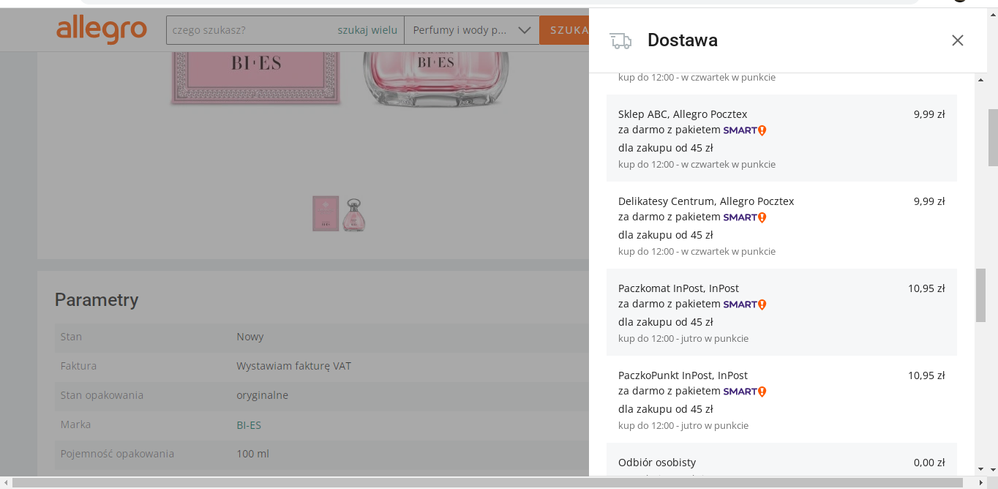998x489 pixels.
Task: Click the 'Nowy' condition value
Action: click(x=250, y=337)
